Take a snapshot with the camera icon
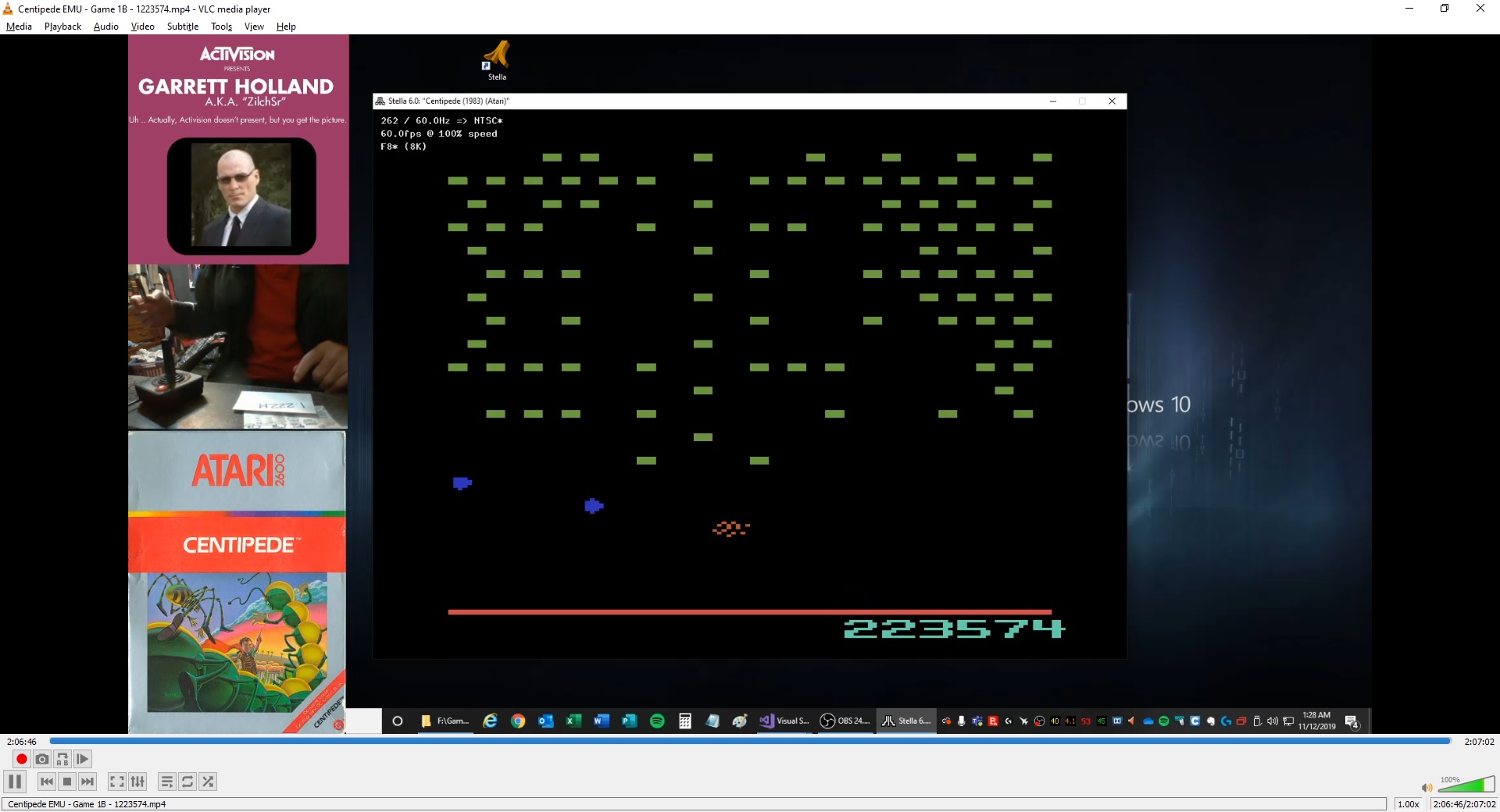 (42, 759)
